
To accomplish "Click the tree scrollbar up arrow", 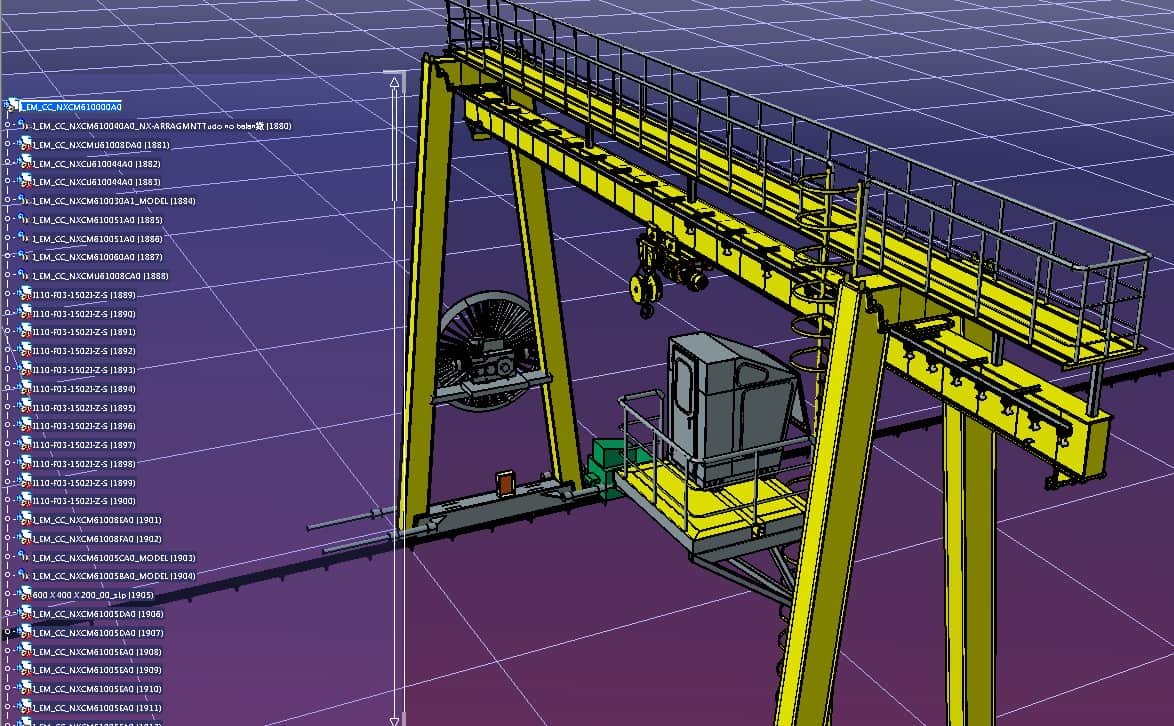I will 395,82.
